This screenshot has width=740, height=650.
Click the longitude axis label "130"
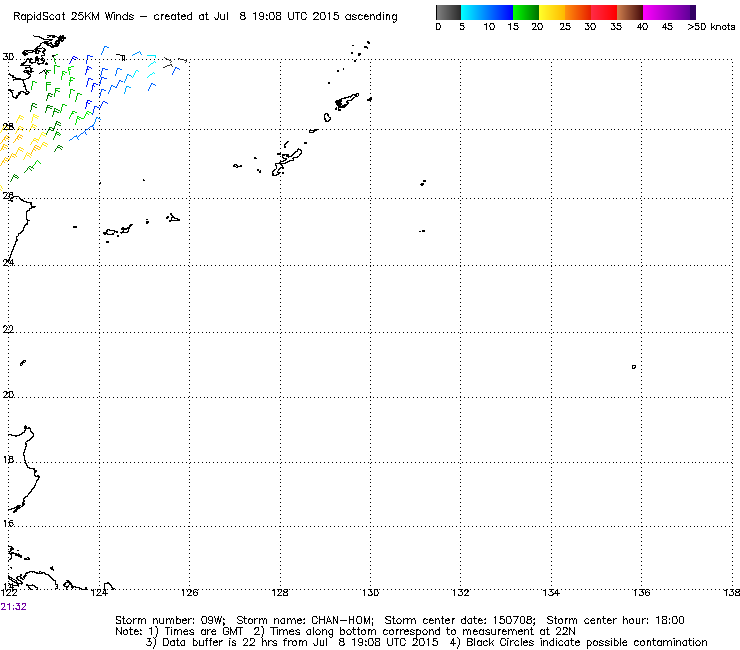coord(370,593)
